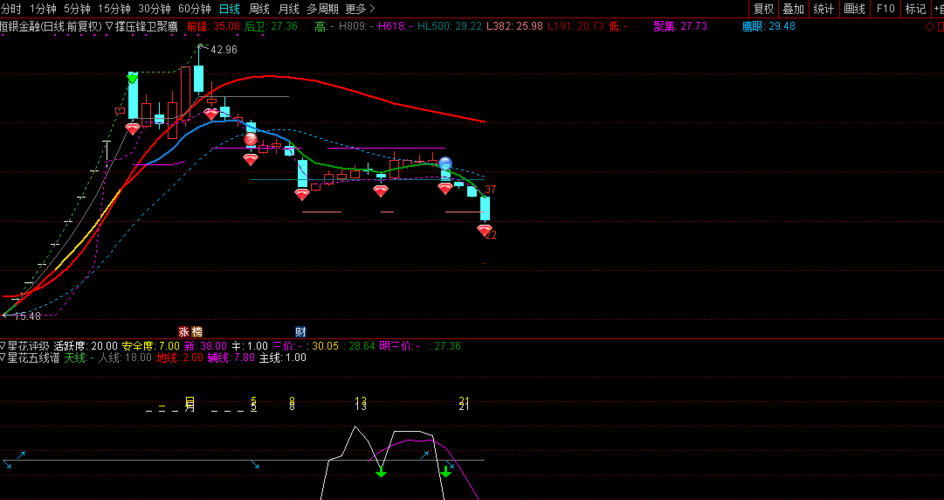Click the 聚集 27.73 value
Viewport: 944px width, 500px height.
[680, 26]
